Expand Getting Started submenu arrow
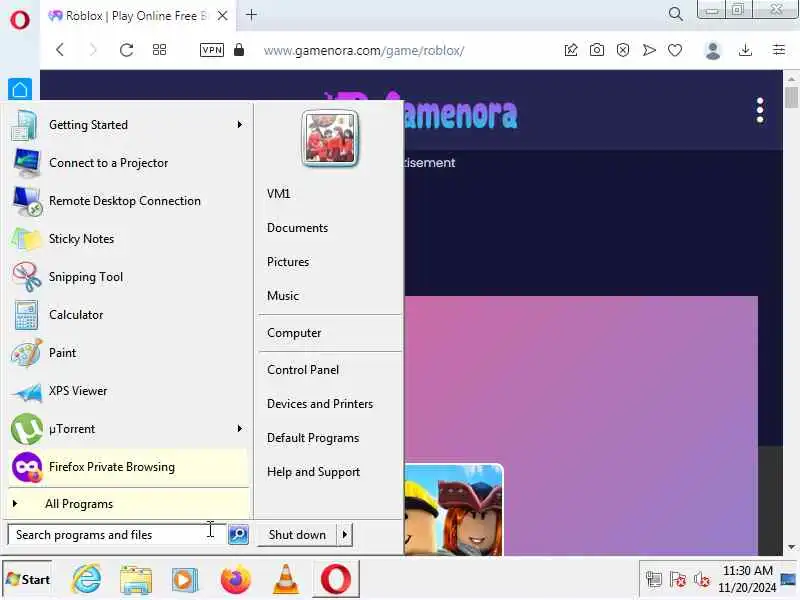This screenshot has height=600, width=800. 239,124
